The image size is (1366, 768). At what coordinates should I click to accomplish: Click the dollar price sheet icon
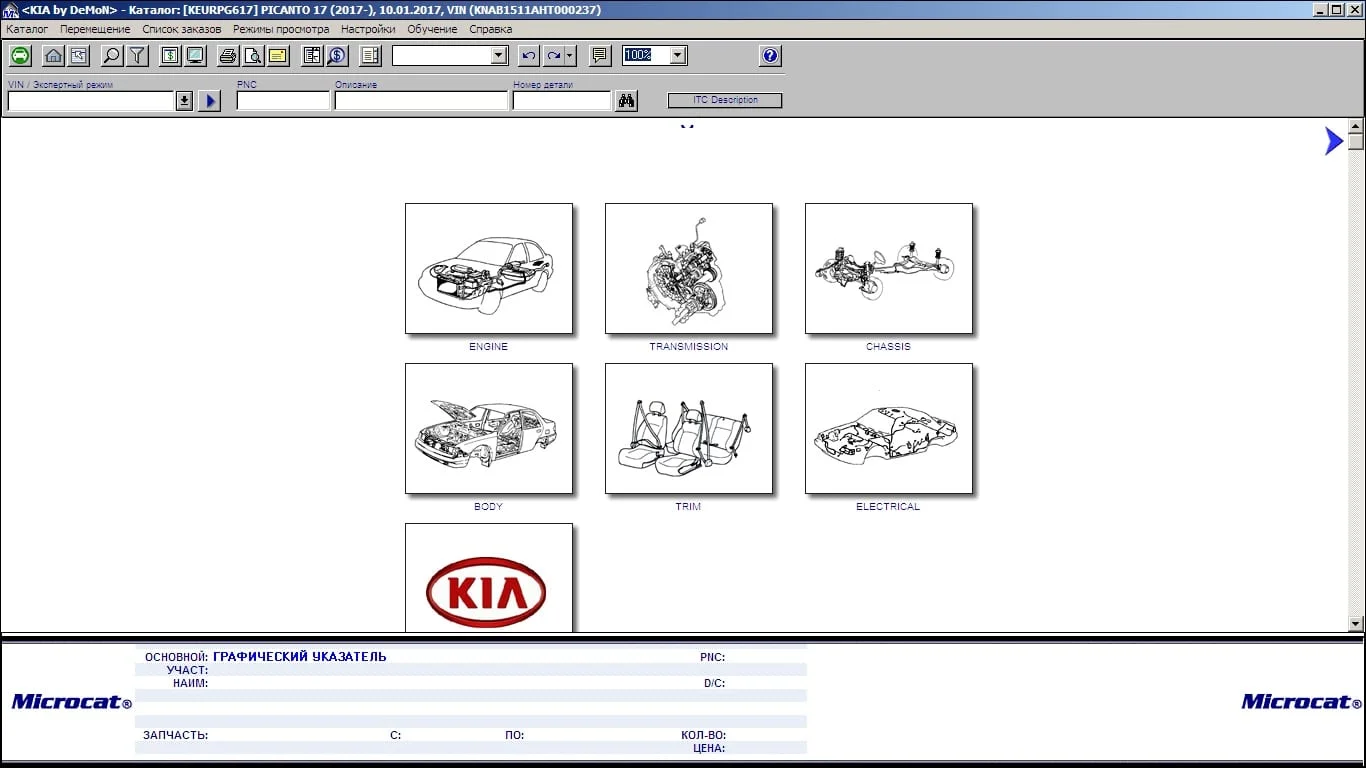pyautogui.click(x=170, y=56)
